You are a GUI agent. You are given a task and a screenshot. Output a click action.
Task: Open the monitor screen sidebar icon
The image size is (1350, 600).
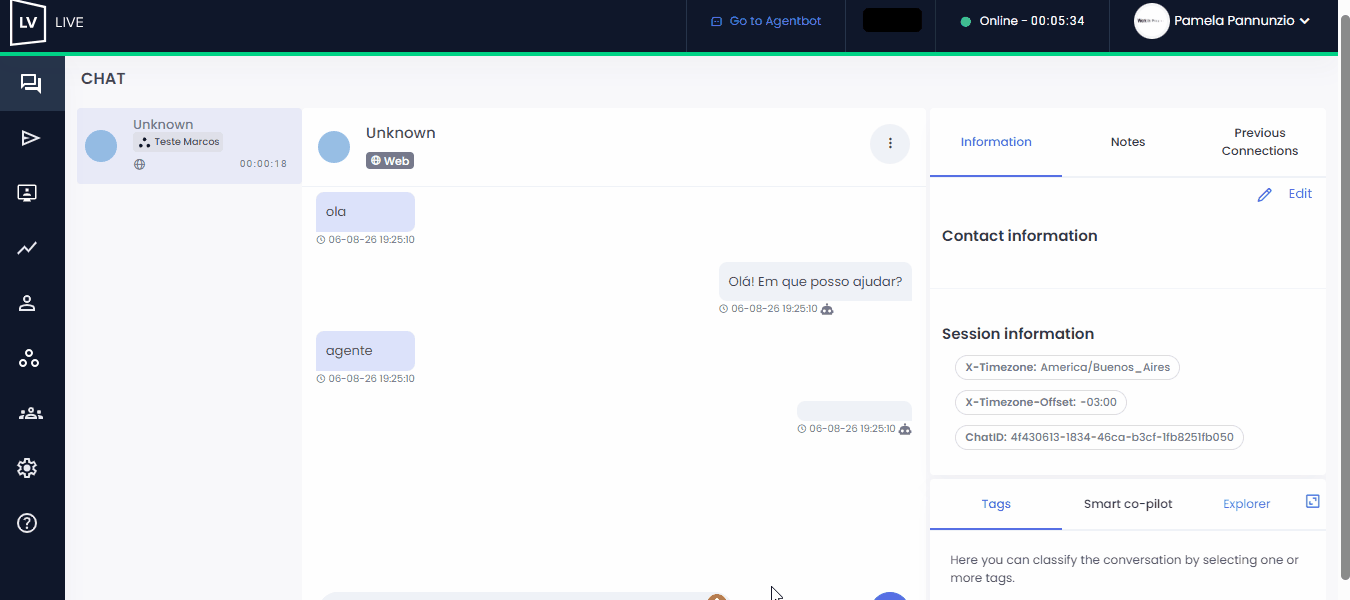coord(28,193)
